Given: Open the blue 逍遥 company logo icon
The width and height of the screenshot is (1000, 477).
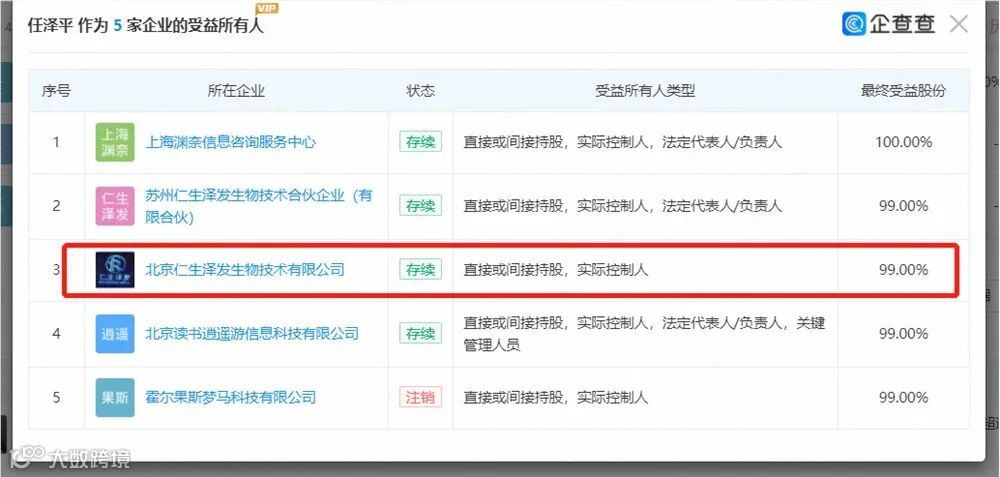Looking at the screenshot, I should pyautogui.click(x=115, y=334).
